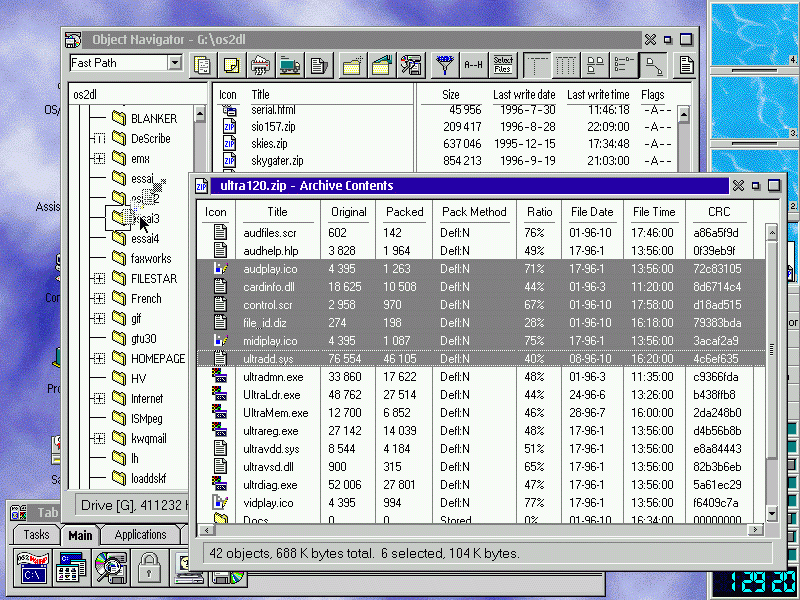Expand the emx folder node

click(99, 159)
